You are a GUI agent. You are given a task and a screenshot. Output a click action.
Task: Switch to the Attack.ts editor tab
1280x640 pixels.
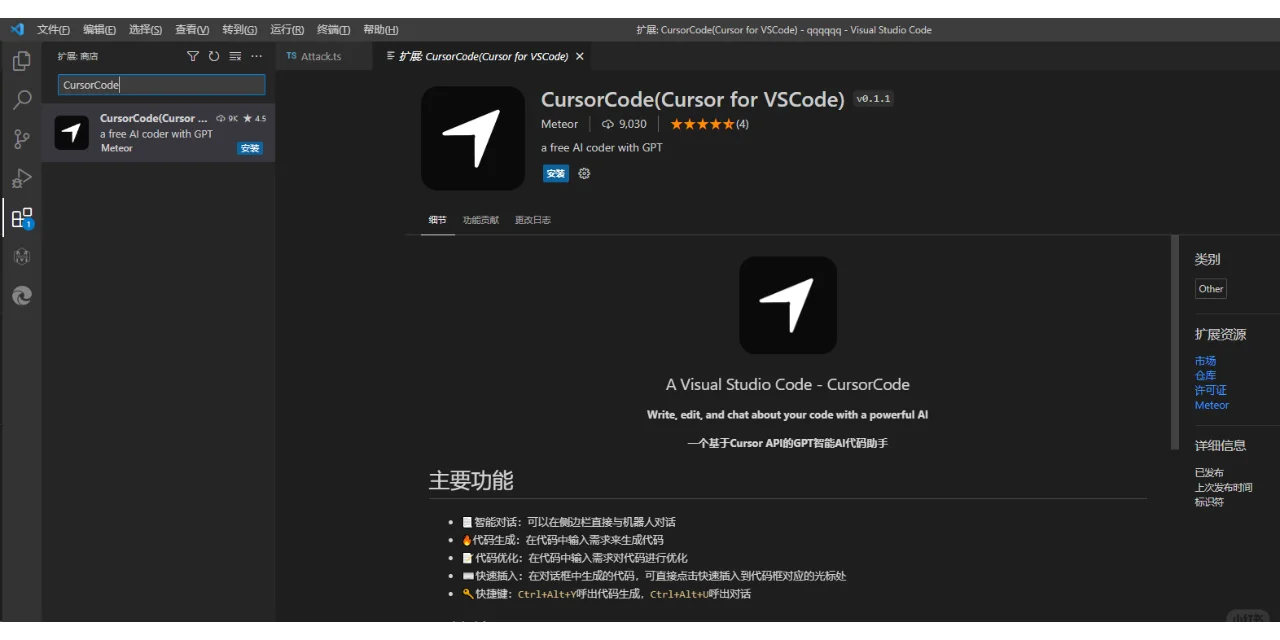pos(324,57)
